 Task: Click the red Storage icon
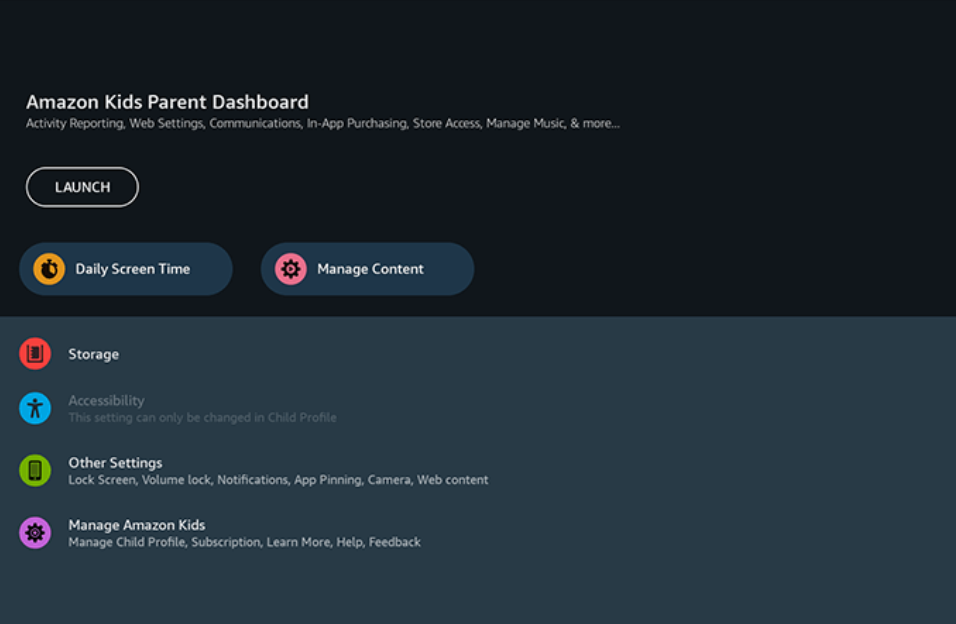pyautogui.click(x=35, y=354)
